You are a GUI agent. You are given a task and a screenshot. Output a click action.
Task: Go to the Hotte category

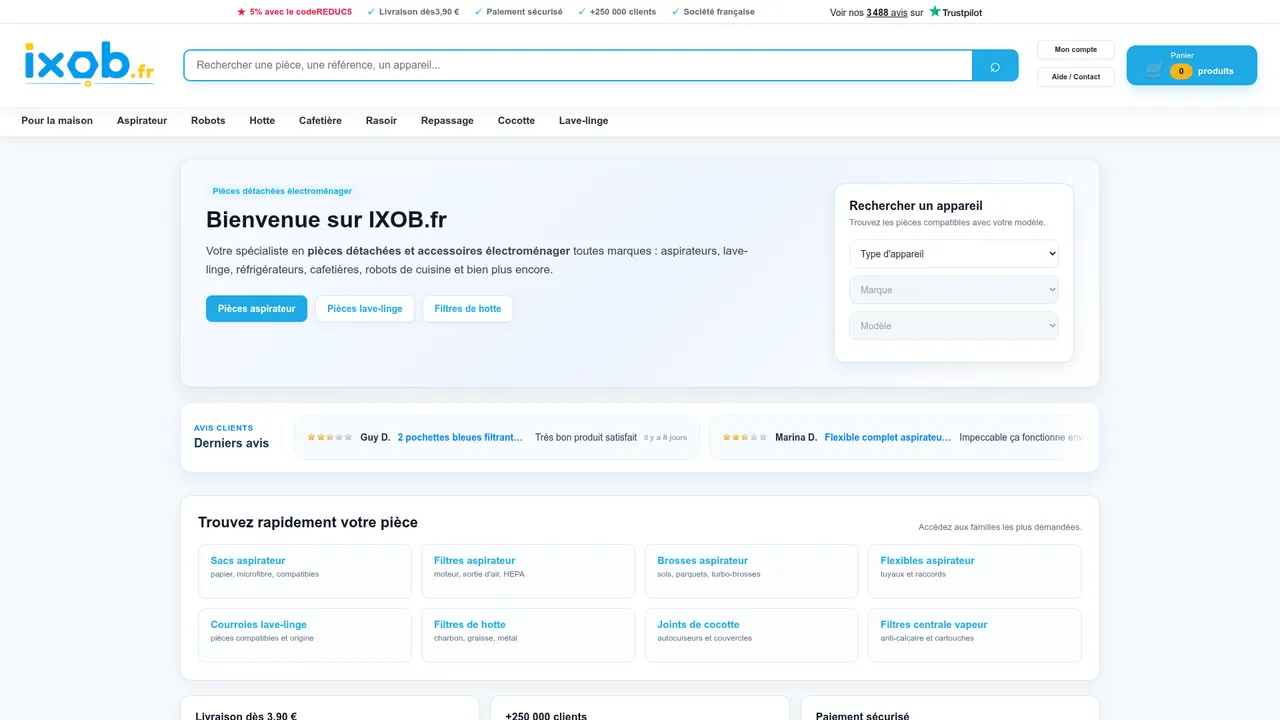pyautogui.click(x=262, y=121)
